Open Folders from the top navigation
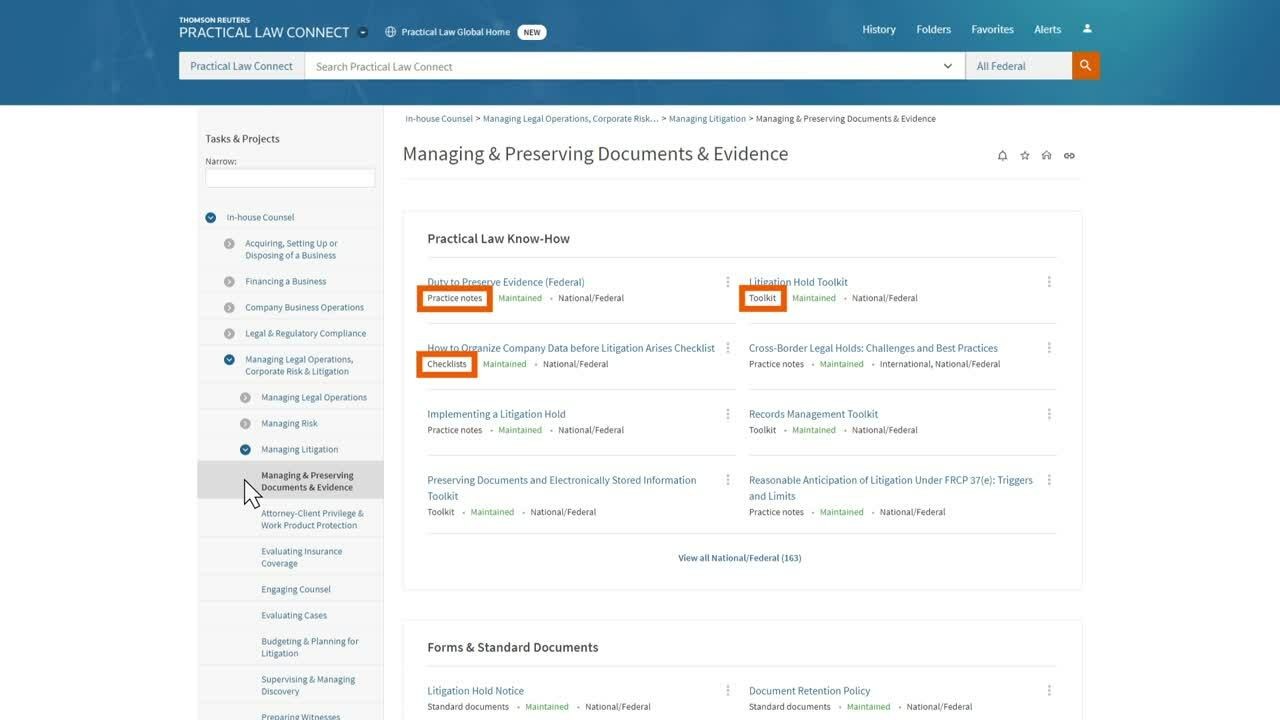The height and width of the screenshot is (720, 1280). [933, 30]
